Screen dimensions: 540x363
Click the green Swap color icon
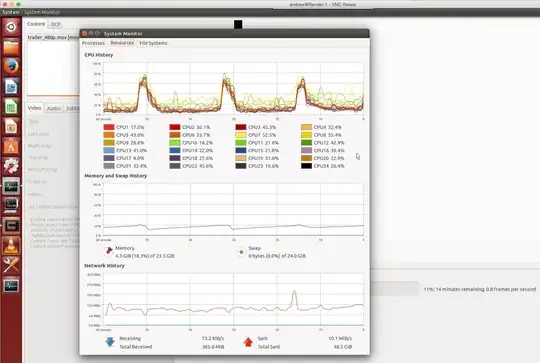(241, 252)
